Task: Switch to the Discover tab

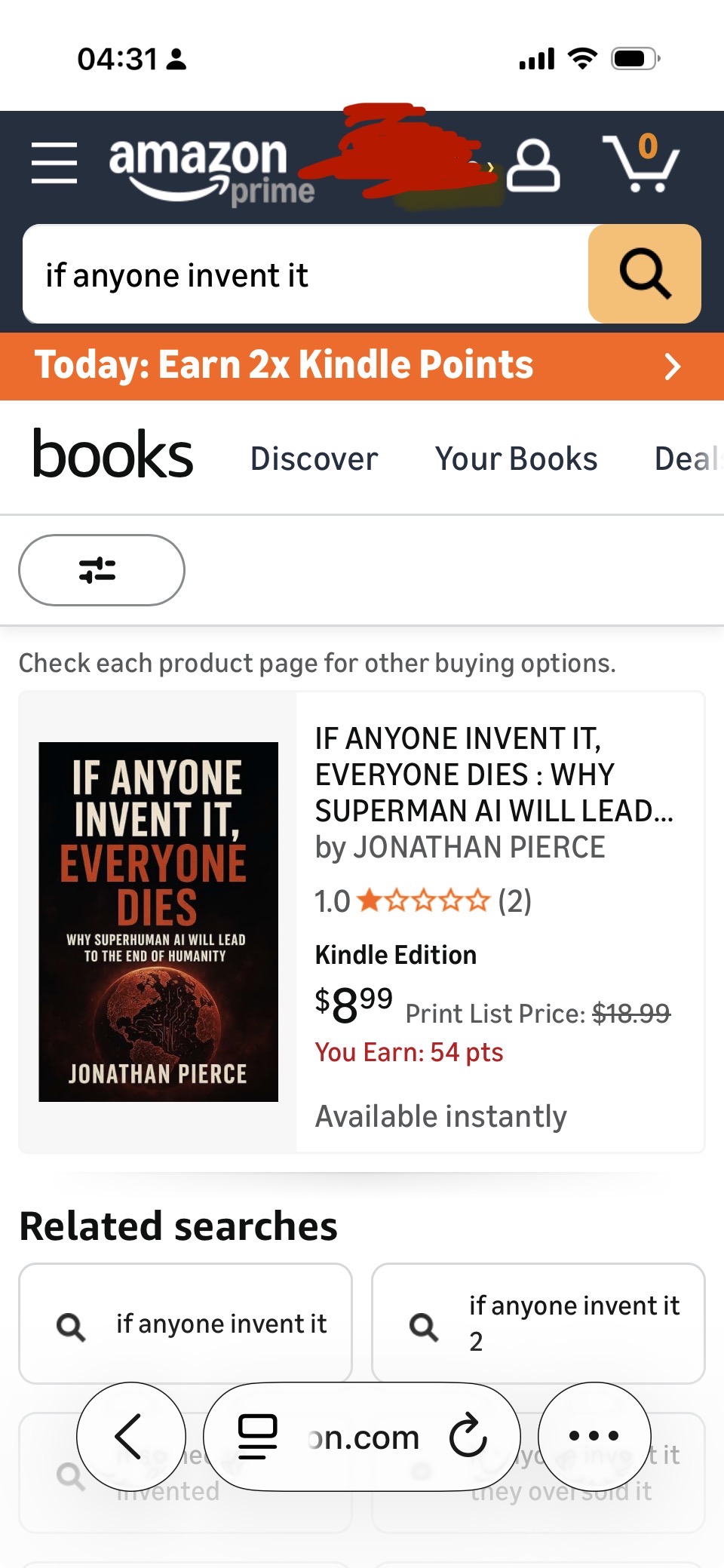Action: [314, 459]
